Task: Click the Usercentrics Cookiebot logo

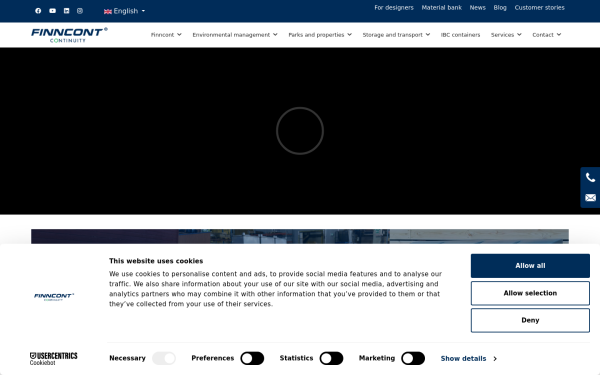Action: point(54,359)
